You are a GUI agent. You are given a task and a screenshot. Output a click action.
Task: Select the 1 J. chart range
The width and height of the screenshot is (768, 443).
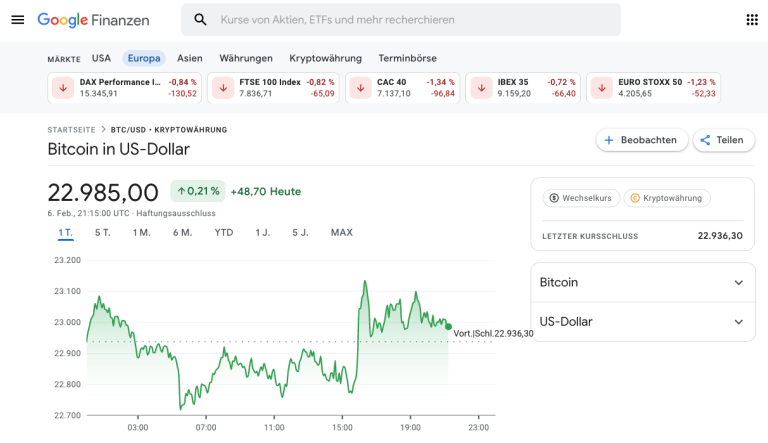tap(263, 233)
